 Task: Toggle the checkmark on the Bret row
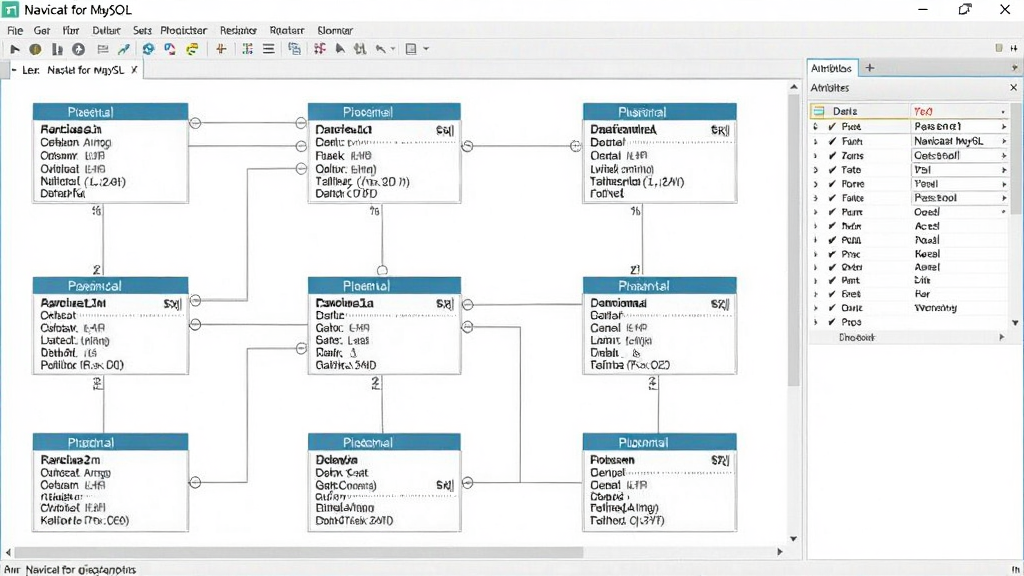click(832, 295)
